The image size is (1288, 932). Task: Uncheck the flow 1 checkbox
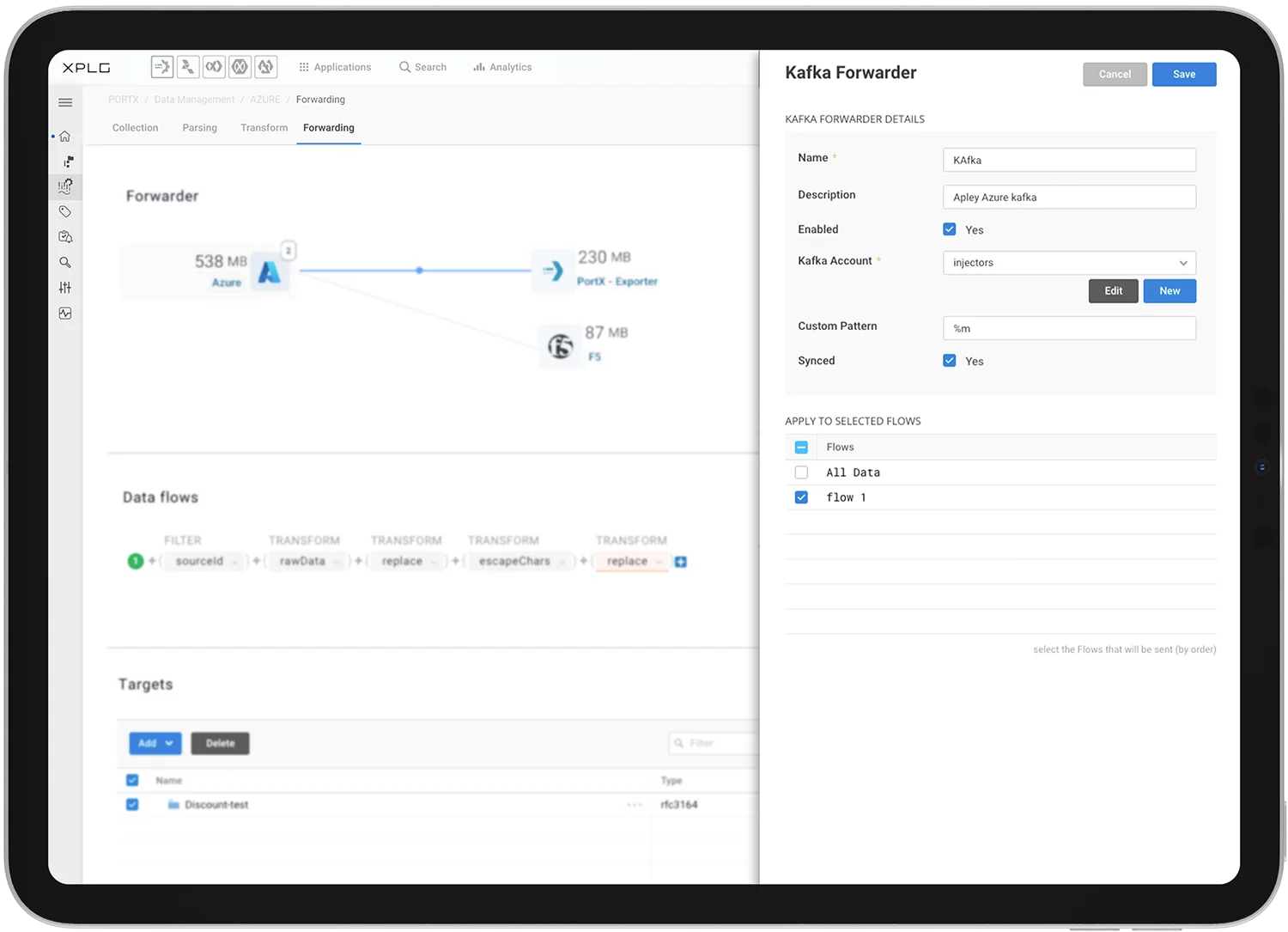point(801,497)
